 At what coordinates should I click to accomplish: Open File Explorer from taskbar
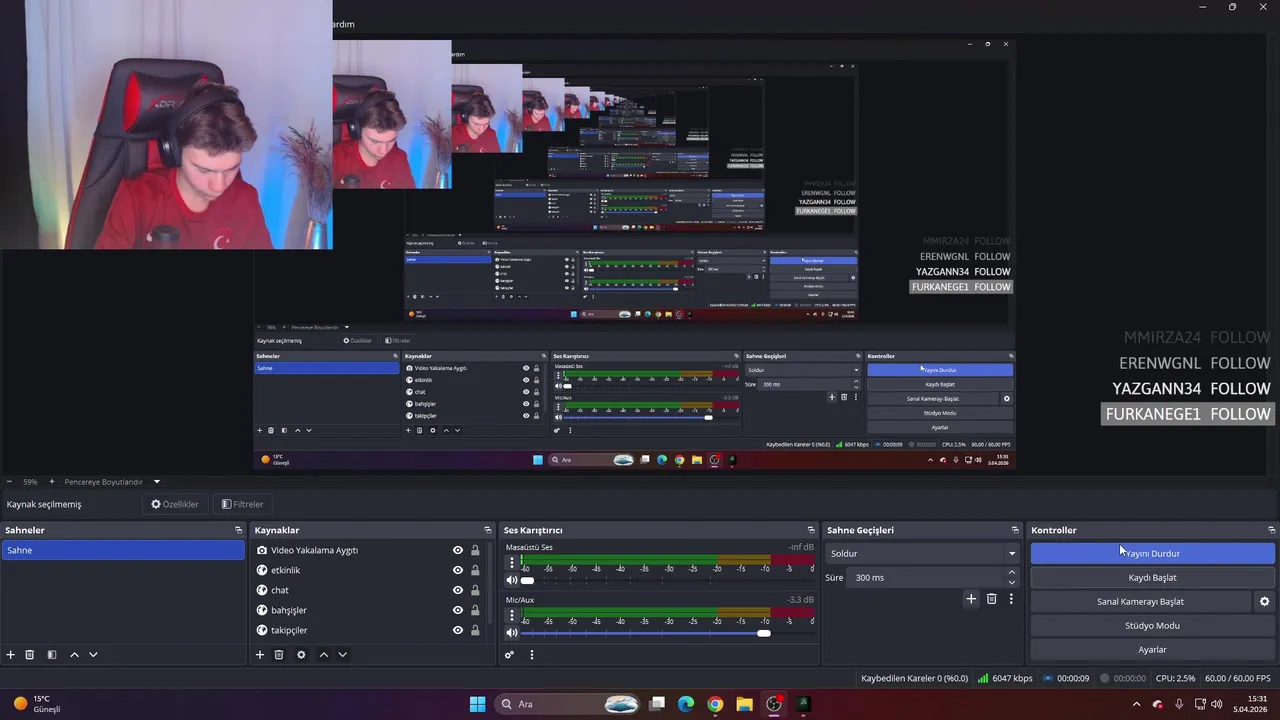click(744, 704)
